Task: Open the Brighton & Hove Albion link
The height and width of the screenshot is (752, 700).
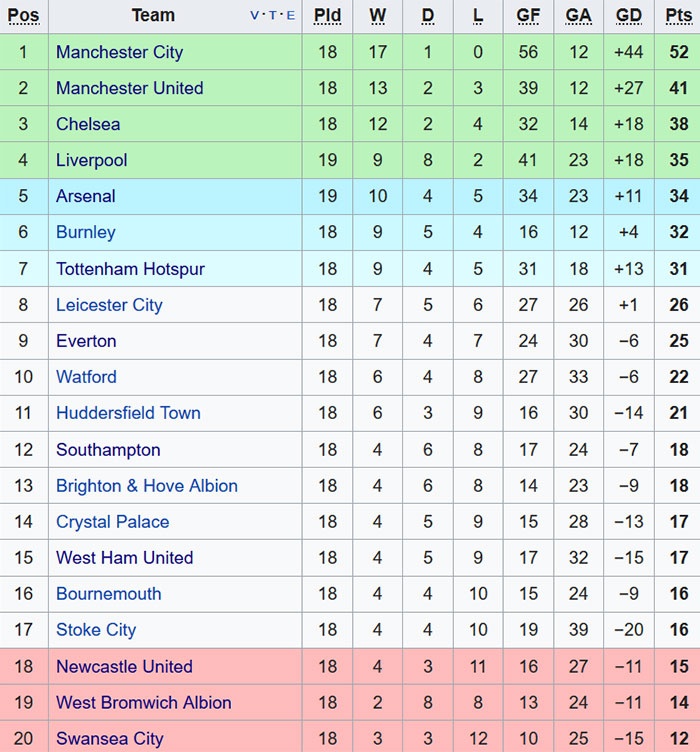Action: coord(146,486)
